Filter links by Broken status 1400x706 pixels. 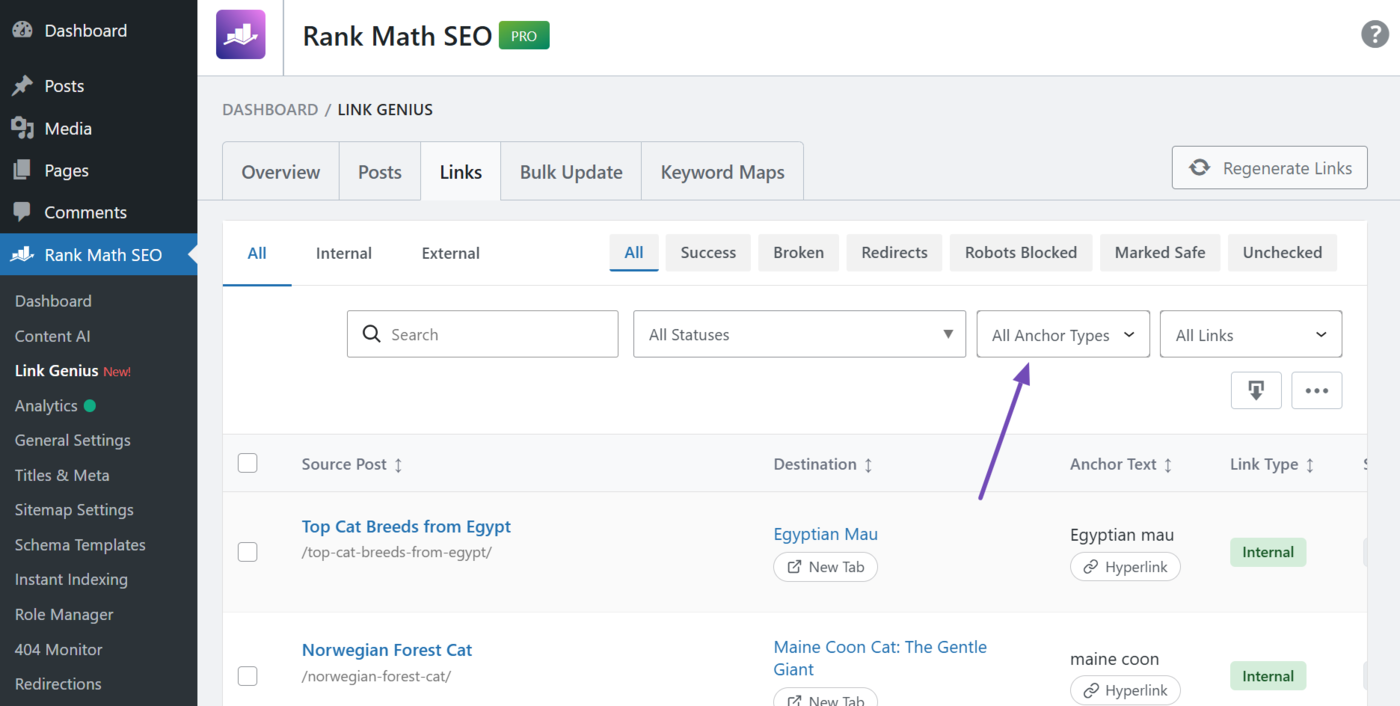(798, 253)
